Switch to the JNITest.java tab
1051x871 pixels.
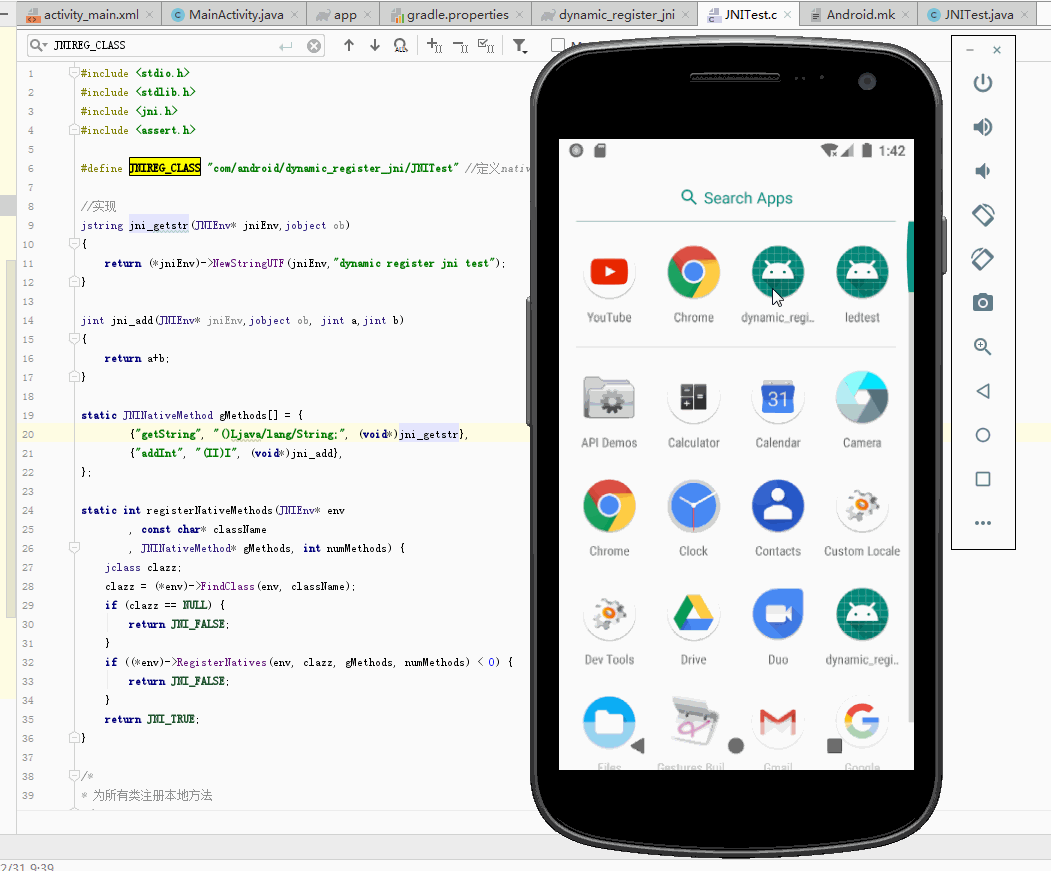(x=978, y=14)
